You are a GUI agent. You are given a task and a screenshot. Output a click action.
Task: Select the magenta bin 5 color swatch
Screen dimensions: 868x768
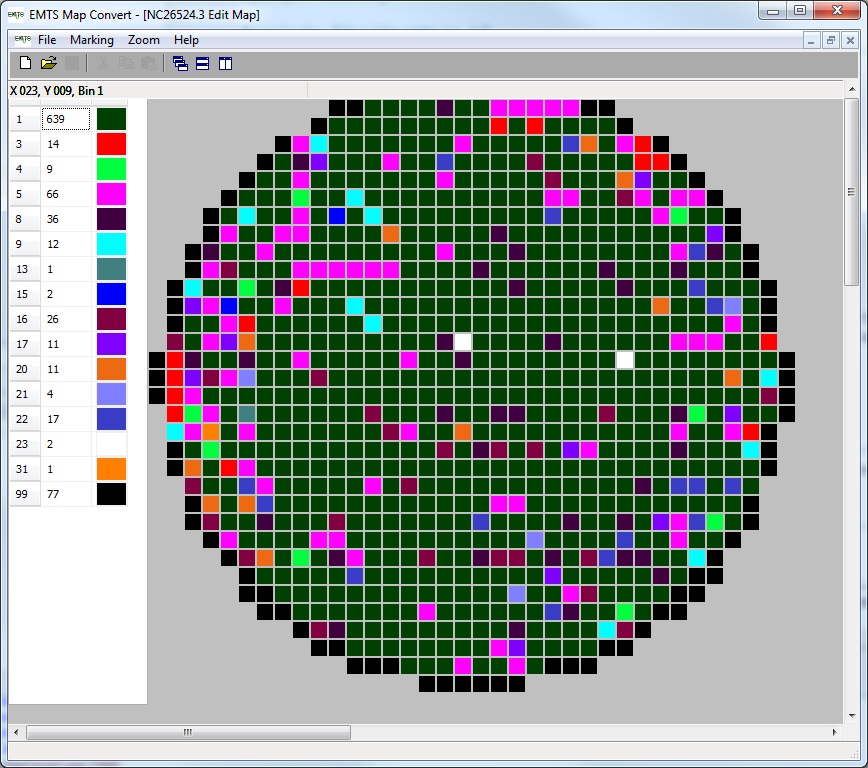111,194
